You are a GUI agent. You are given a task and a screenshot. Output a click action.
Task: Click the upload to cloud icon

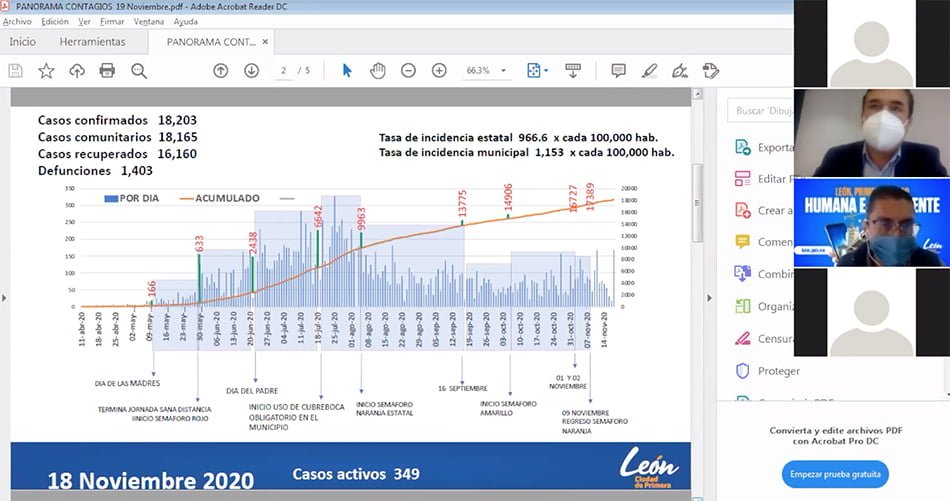point(77,71)
